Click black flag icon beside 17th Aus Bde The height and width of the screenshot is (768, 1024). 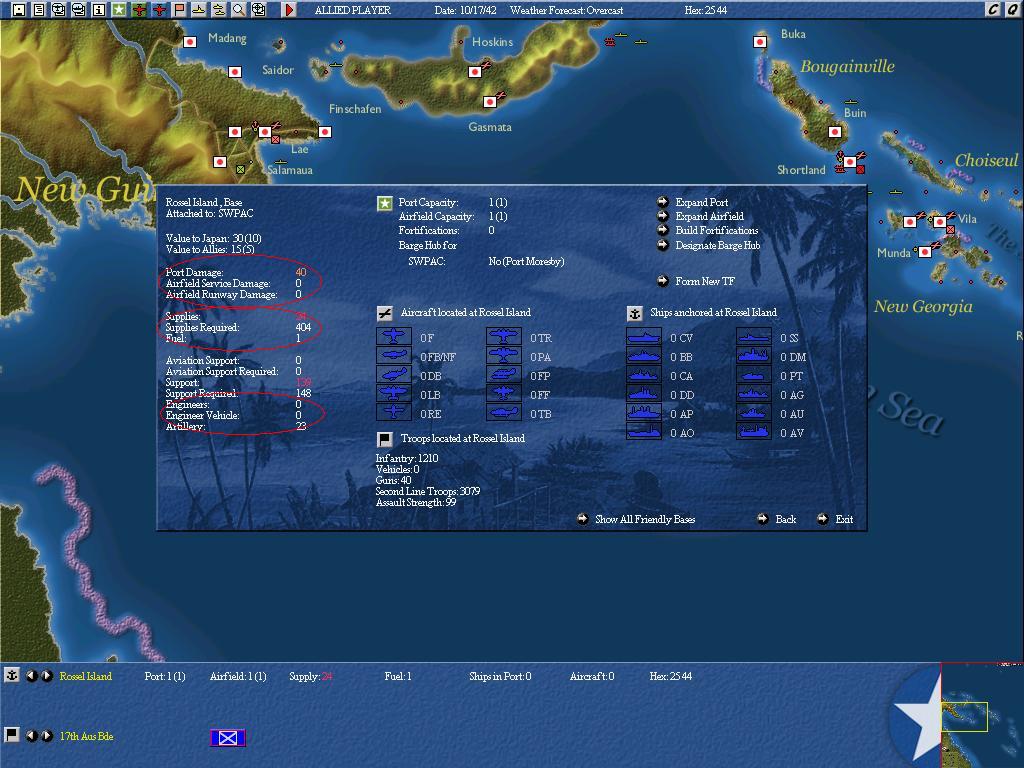(x=12, y=735)
